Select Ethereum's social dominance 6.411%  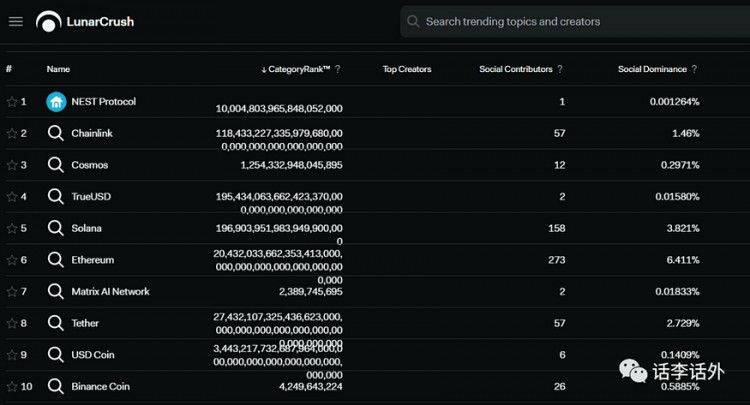pyautogui.click(x=683, y=260)
